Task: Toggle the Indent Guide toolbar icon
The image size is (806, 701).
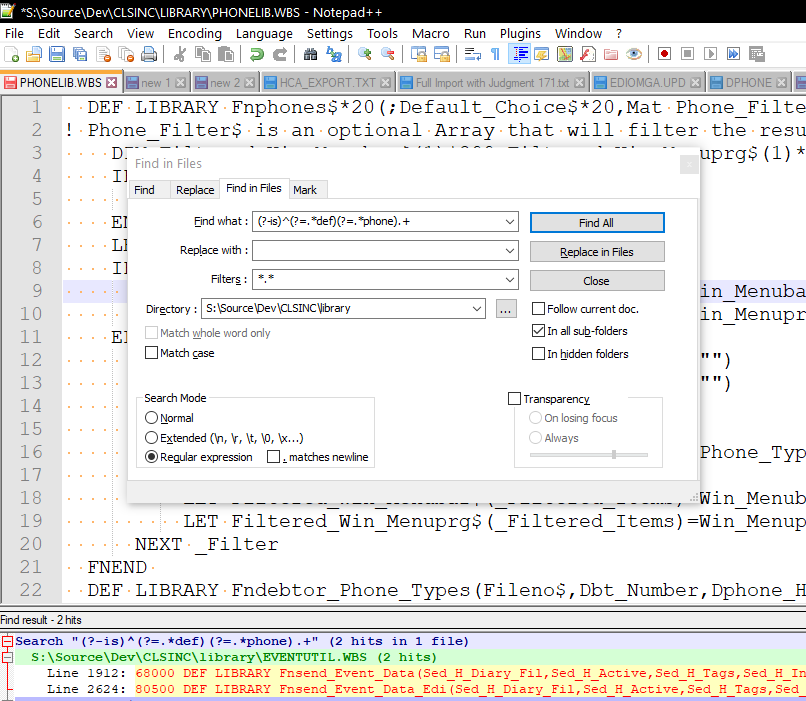Action: tap(519, 54)
